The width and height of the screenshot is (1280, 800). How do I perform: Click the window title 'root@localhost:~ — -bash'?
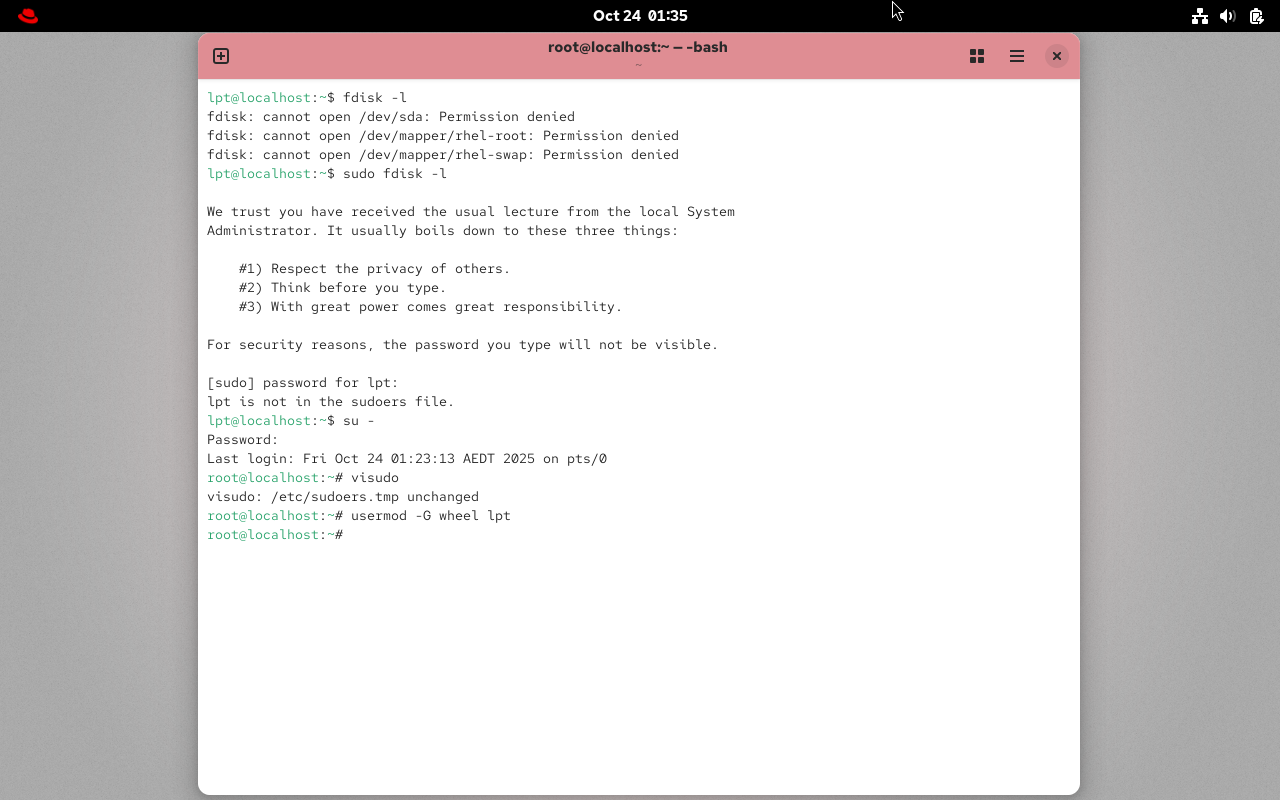pyautogui.click(x=638, y=47)
